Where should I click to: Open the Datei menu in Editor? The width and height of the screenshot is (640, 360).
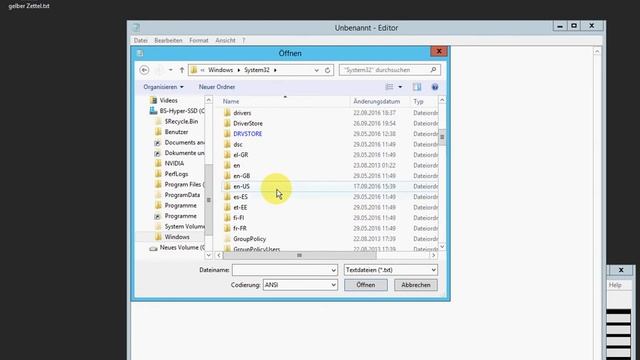[x=140, y=40]
